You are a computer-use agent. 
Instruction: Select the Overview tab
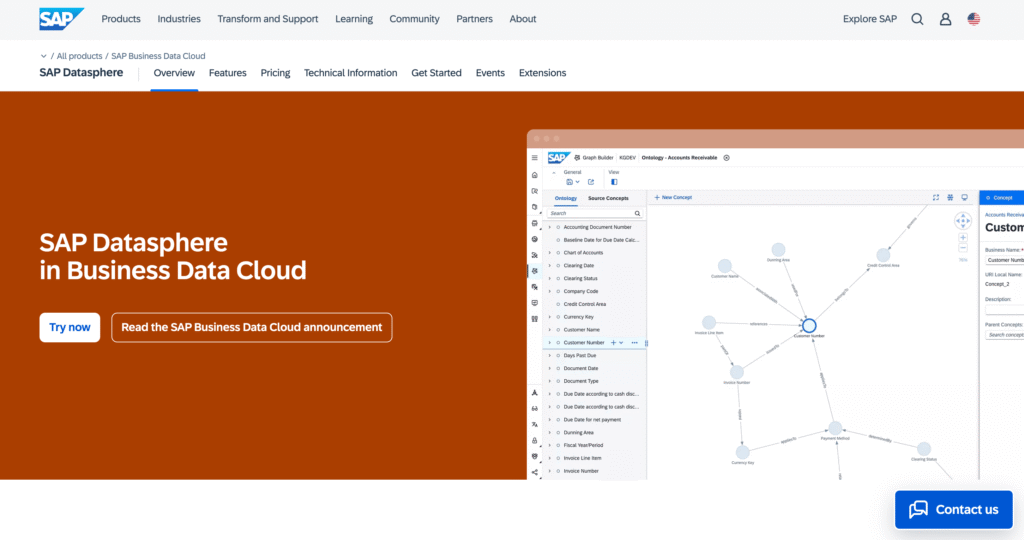(174, 73)
